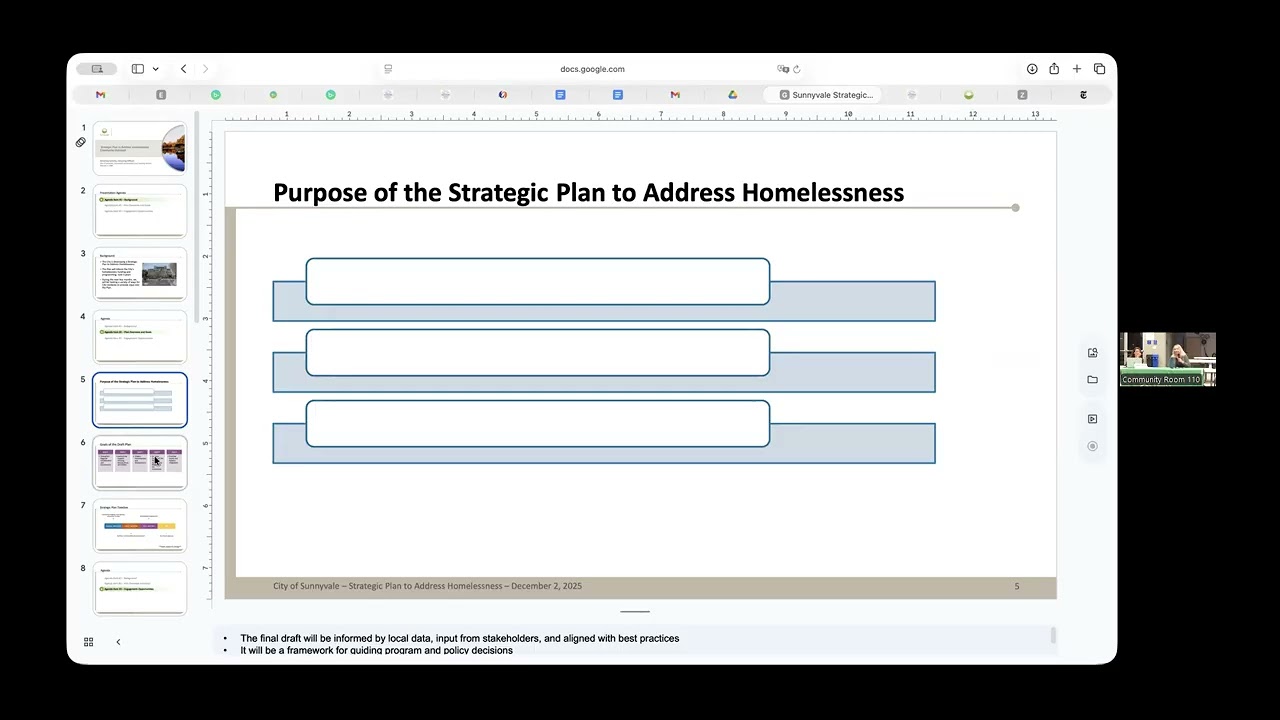Toggle the Safari sidebar button
1280x720 pixels.
[x=138, y=69]
